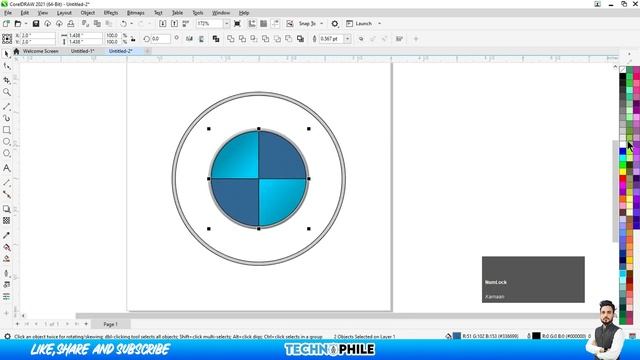640x360 pixels.
Task: Open status bar gear settings
Action: pyautogui.click(x=7, y=336)
